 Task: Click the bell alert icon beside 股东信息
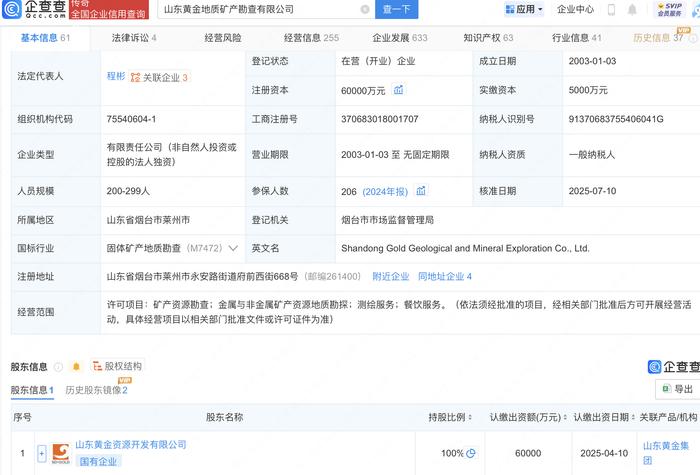76,367
